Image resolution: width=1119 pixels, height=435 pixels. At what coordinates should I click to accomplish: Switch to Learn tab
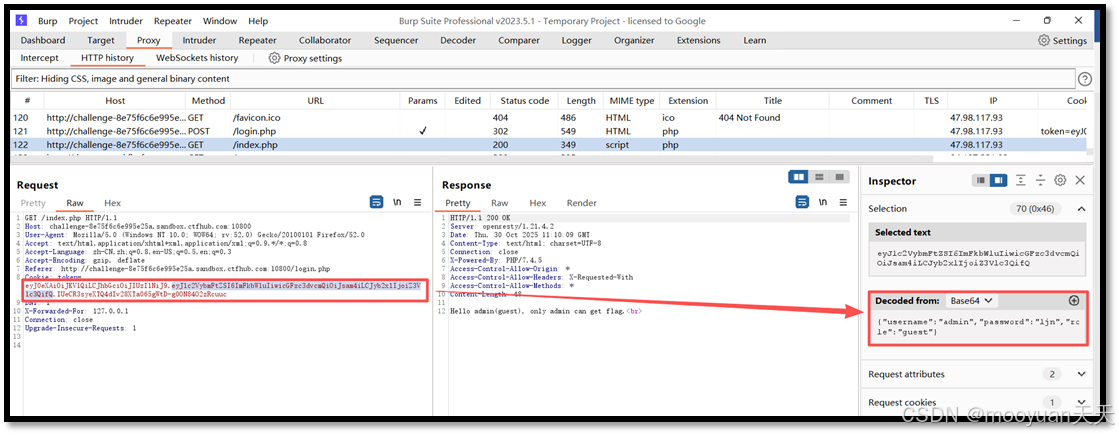(754, 41)
